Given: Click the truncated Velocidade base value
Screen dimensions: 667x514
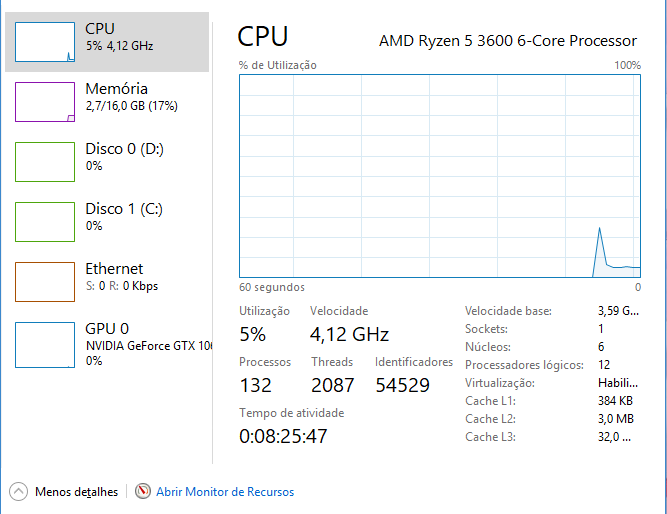Looking at the screenshot, I should (618, 311).
